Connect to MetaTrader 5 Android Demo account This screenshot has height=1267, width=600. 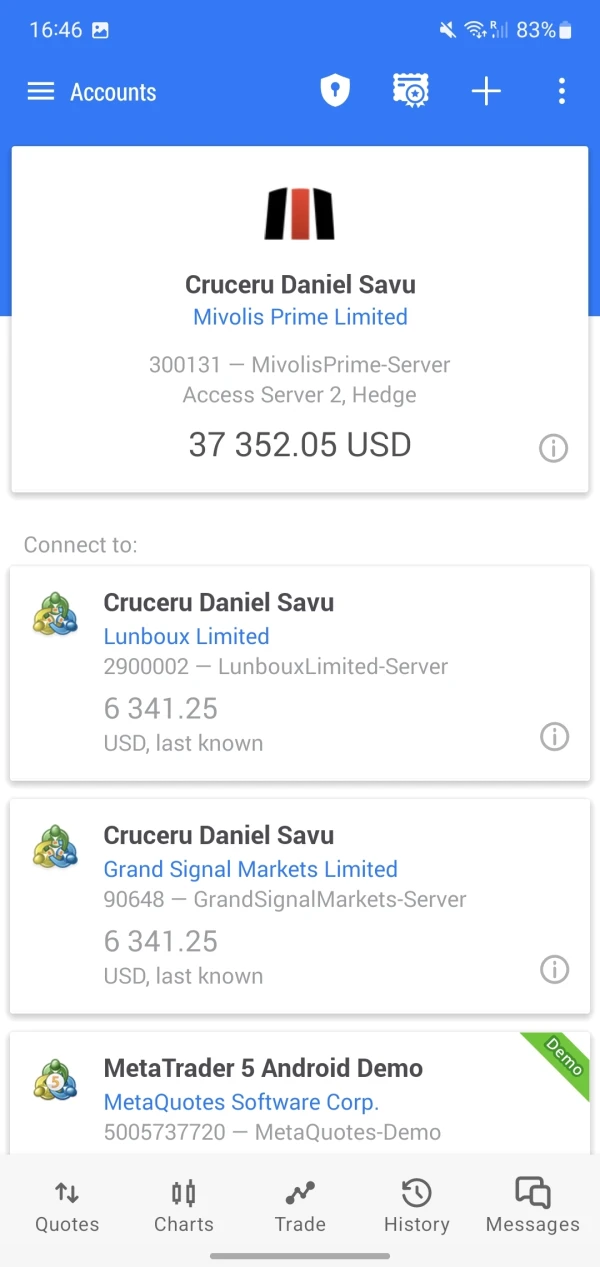click(x=263, y=1069)
